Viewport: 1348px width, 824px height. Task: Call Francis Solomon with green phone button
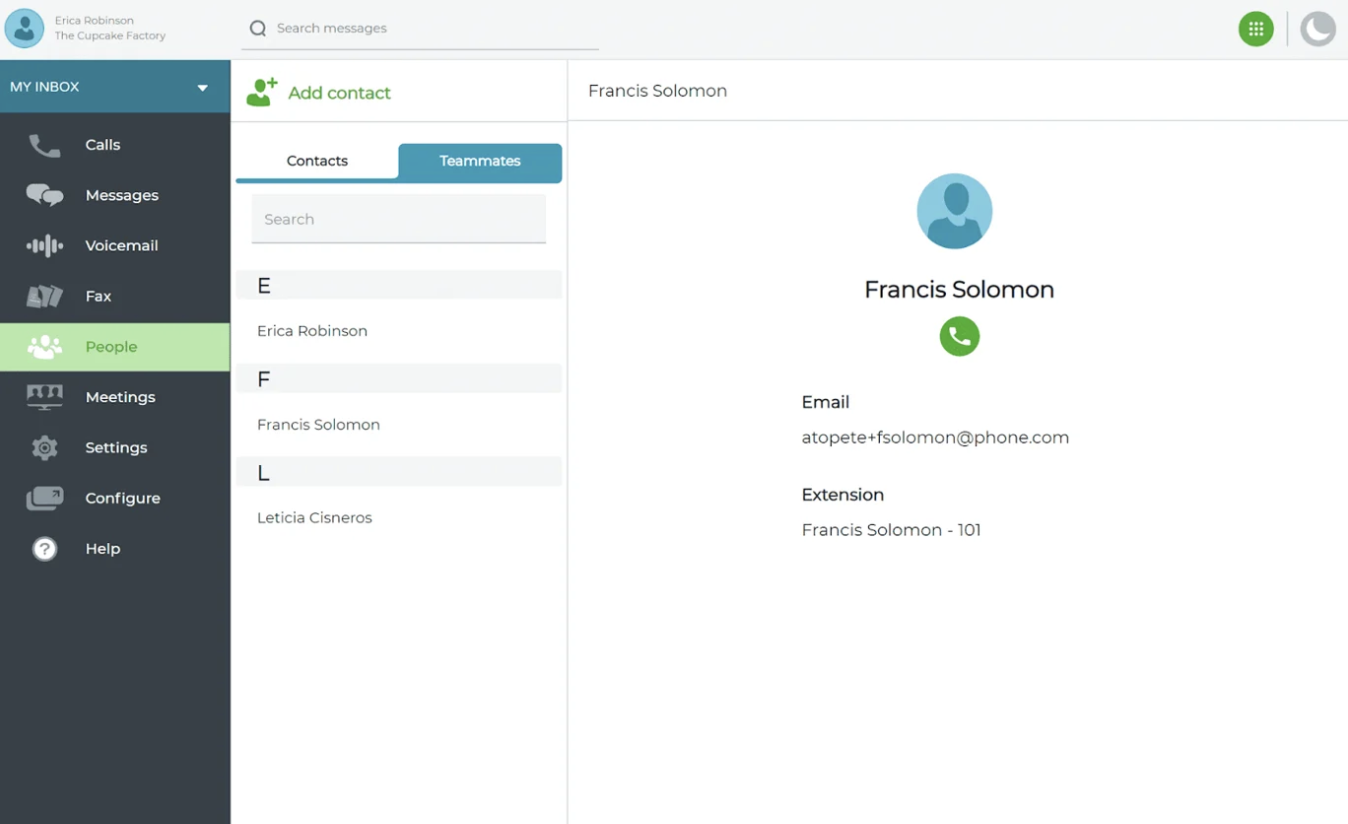[959, 336]
